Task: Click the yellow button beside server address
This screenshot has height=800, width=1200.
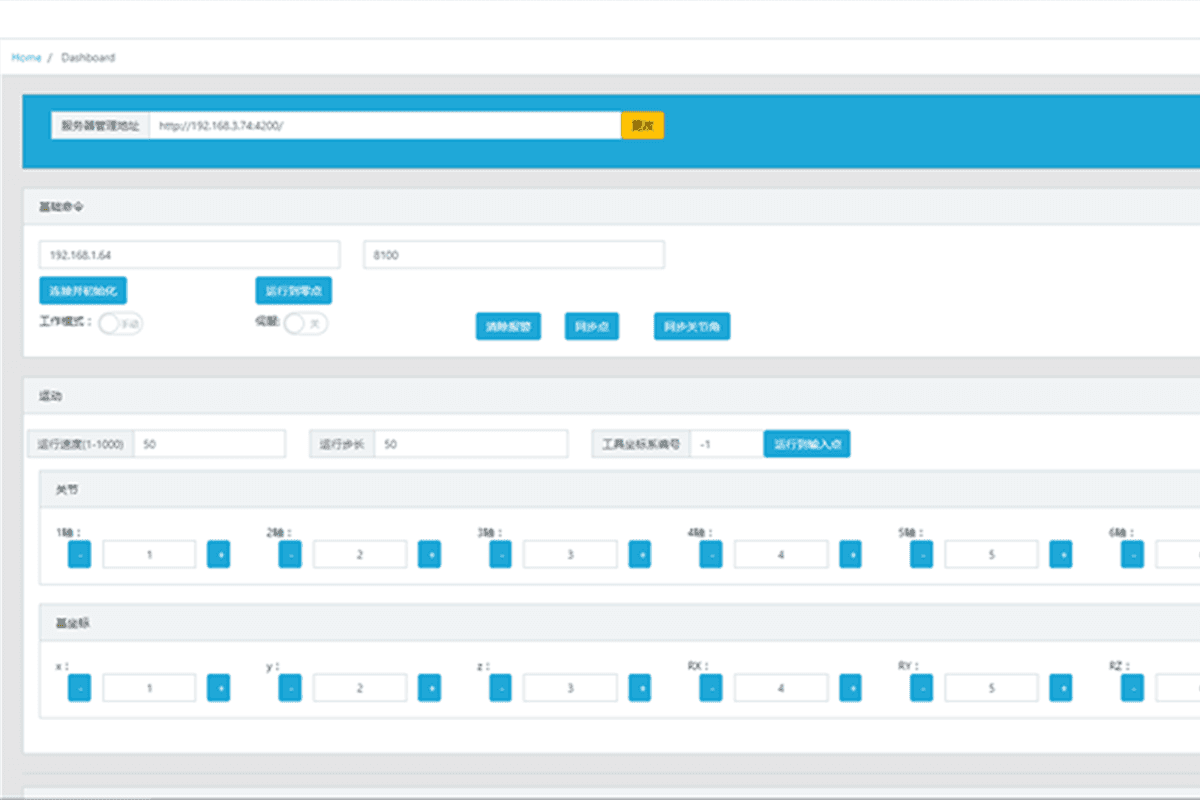Action: coord(642,126)
